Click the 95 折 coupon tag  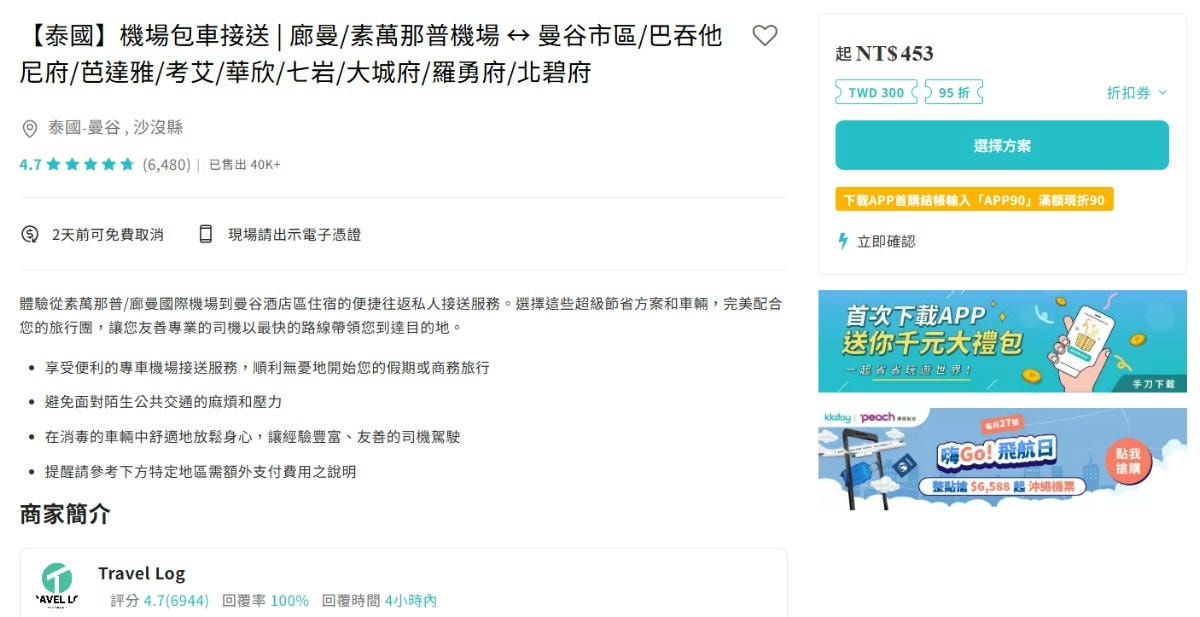pyautogui.click(x=954, y=92)
